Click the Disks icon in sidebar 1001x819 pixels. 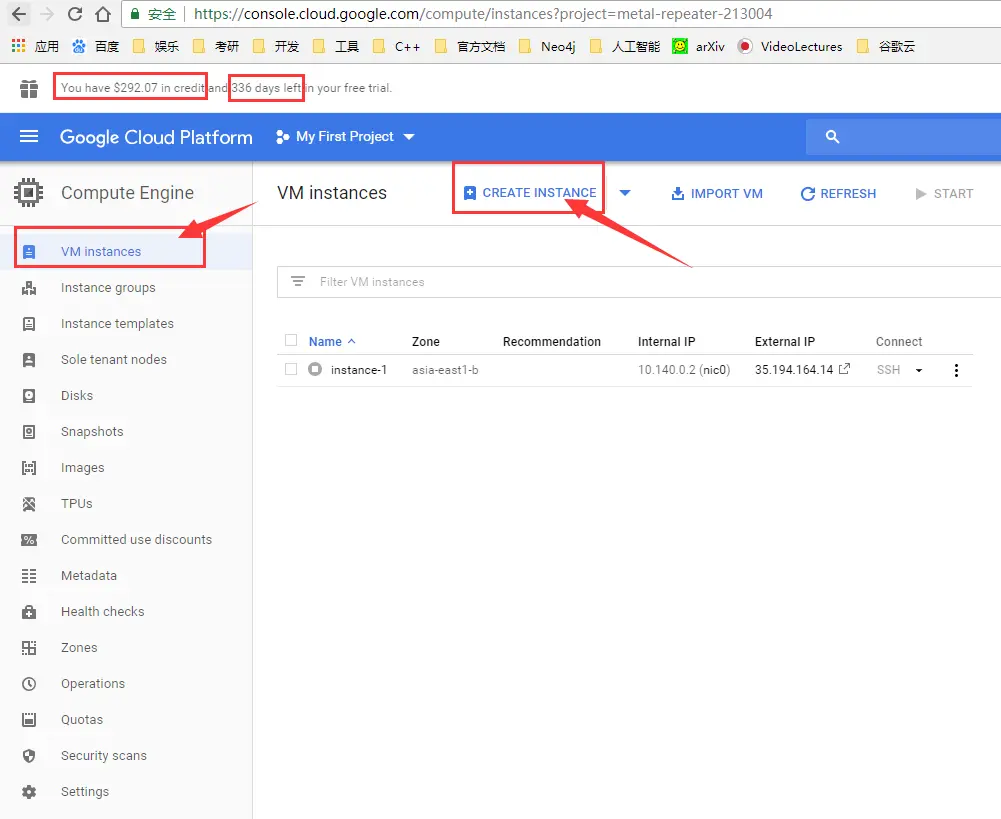[x=29, y=396]
